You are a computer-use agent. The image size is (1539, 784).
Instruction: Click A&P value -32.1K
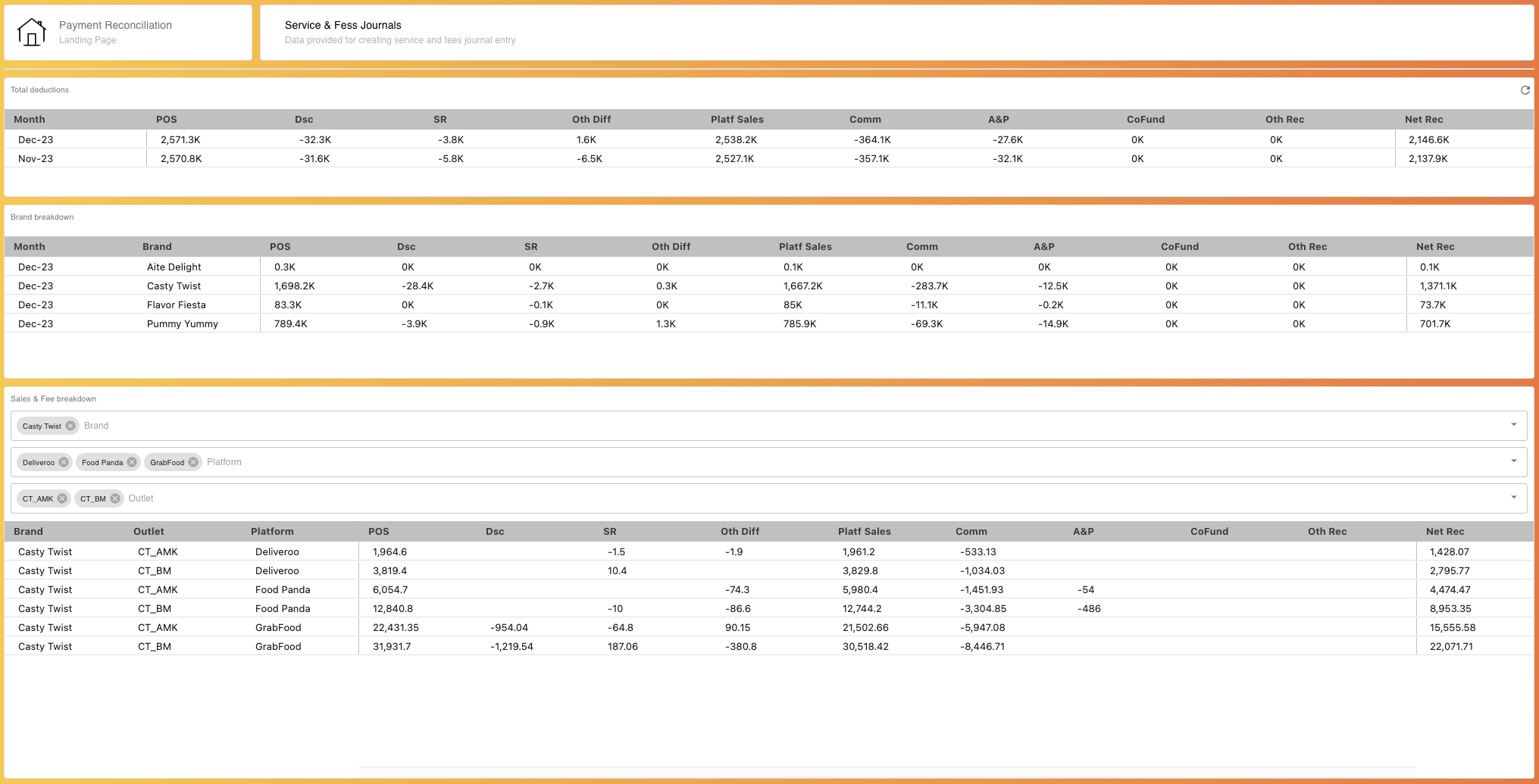(1007, 158)
